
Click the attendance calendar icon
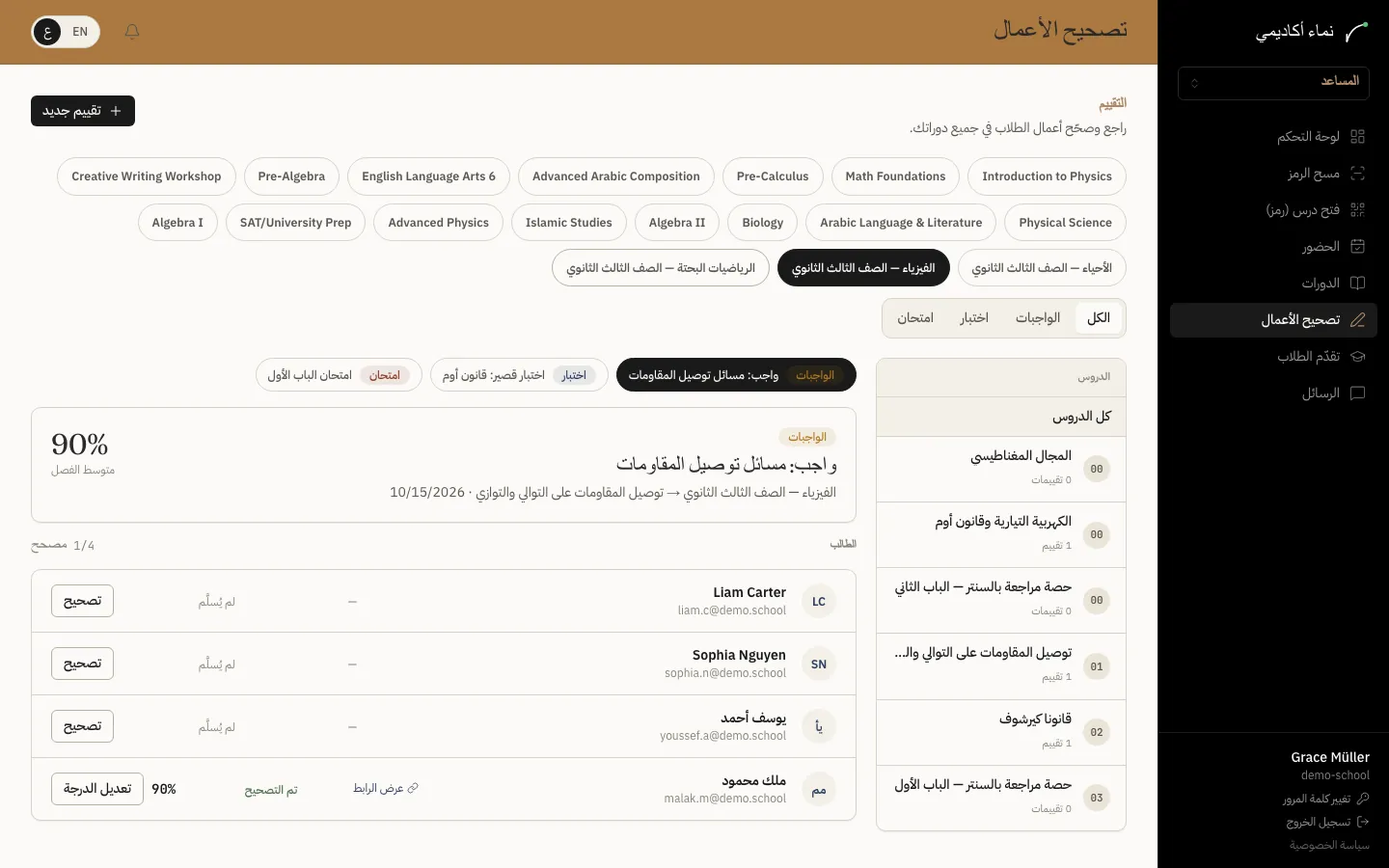(x=1357, y=247)
